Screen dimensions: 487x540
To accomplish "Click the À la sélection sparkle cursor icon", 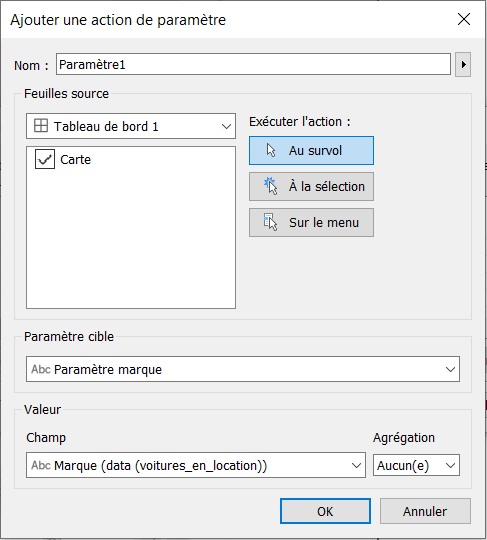I will 271,186.
